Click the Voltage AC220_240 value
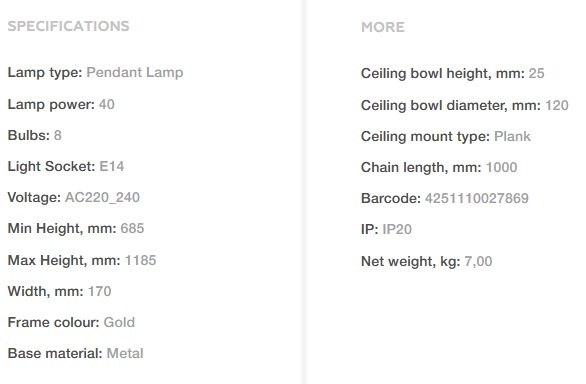This screenshot has height=384, width=586. click(102, 197)
